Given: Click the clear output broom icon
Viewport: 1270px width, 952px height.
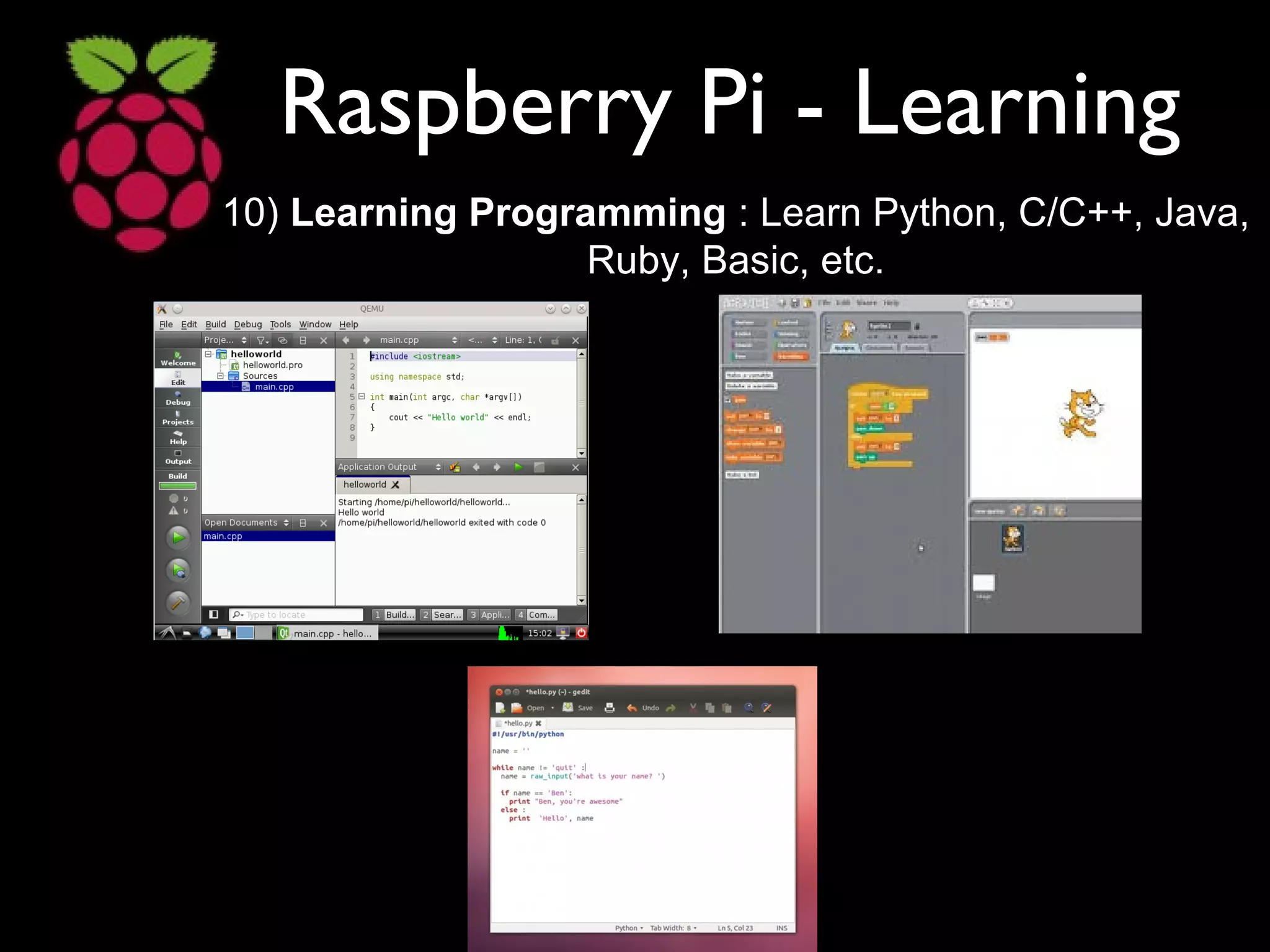Looking at the screenshot, I should click(x=455, y=467).
